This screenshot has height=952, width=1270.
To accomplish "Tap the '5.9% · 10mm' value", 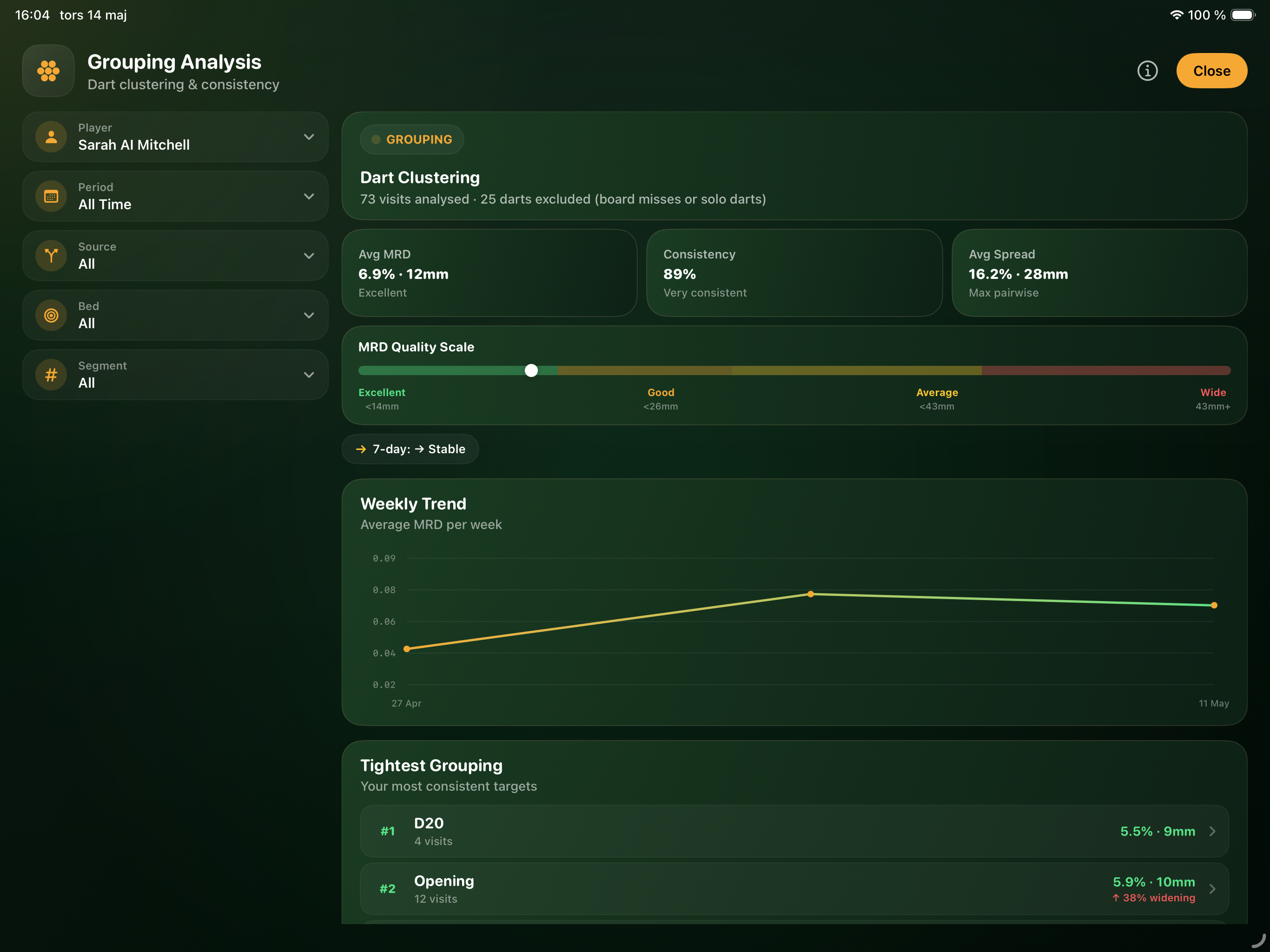I will pyautogui.click(x=1154, y=881).
